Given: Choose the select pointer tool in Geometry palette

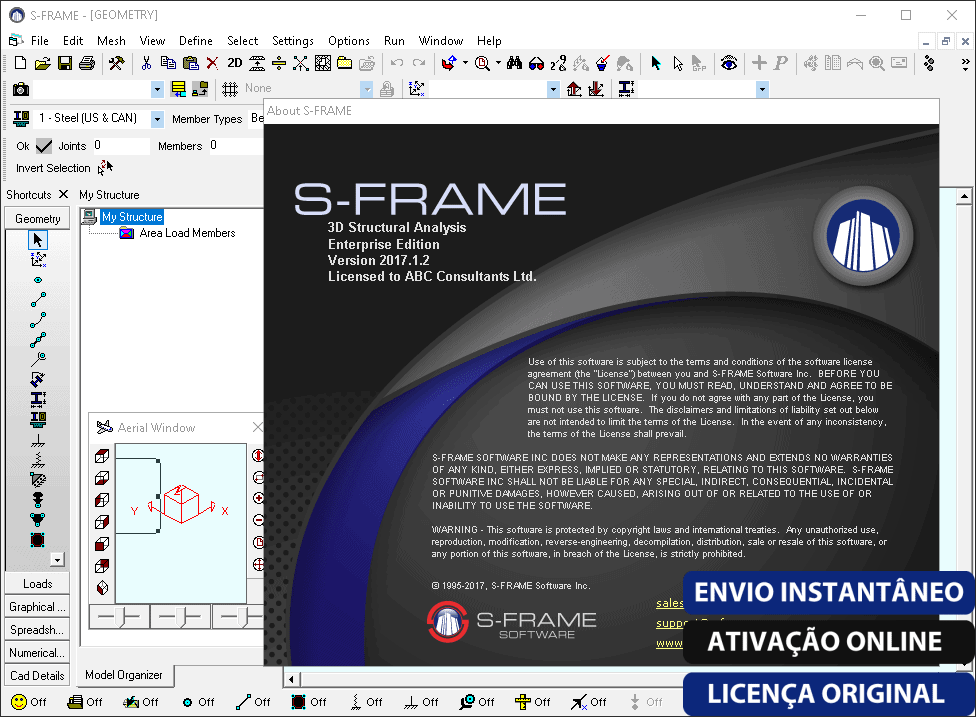Looking at the screenshot, I should tap(38, 240).
